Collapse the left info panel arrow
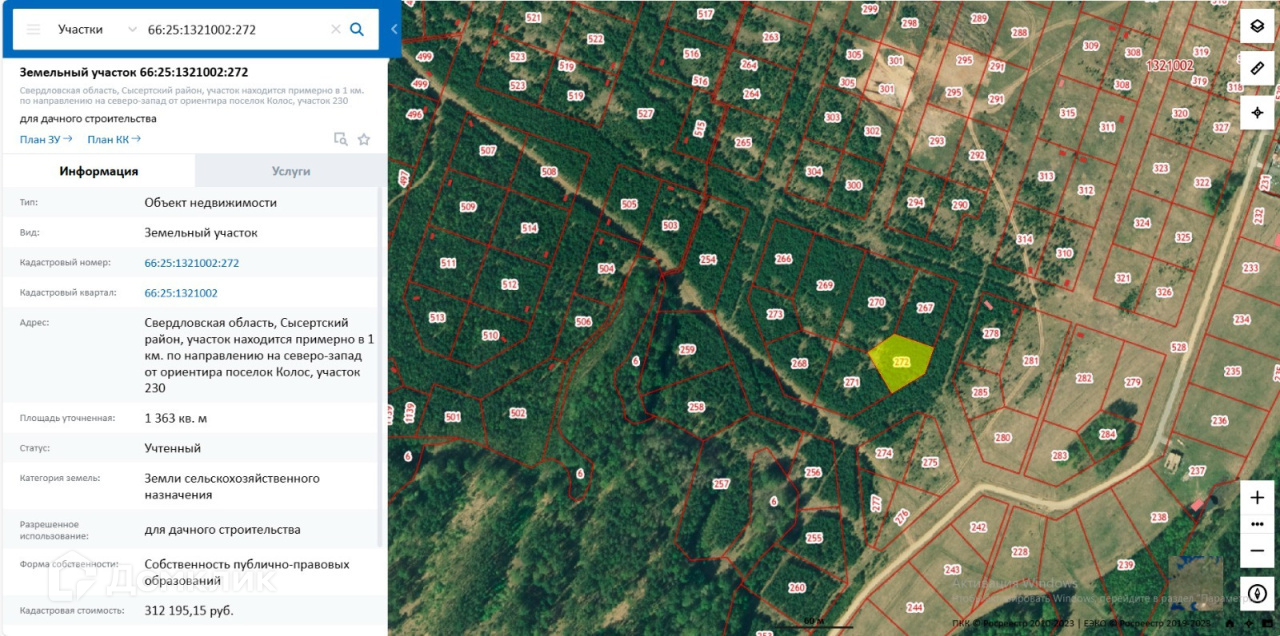Viewport: 1280px width, 636px height. click(393, 29)
